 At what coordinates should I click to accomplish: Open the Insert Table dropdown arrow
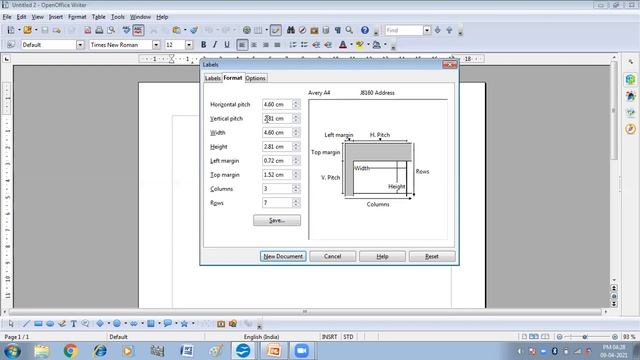(x=267, y=30)
